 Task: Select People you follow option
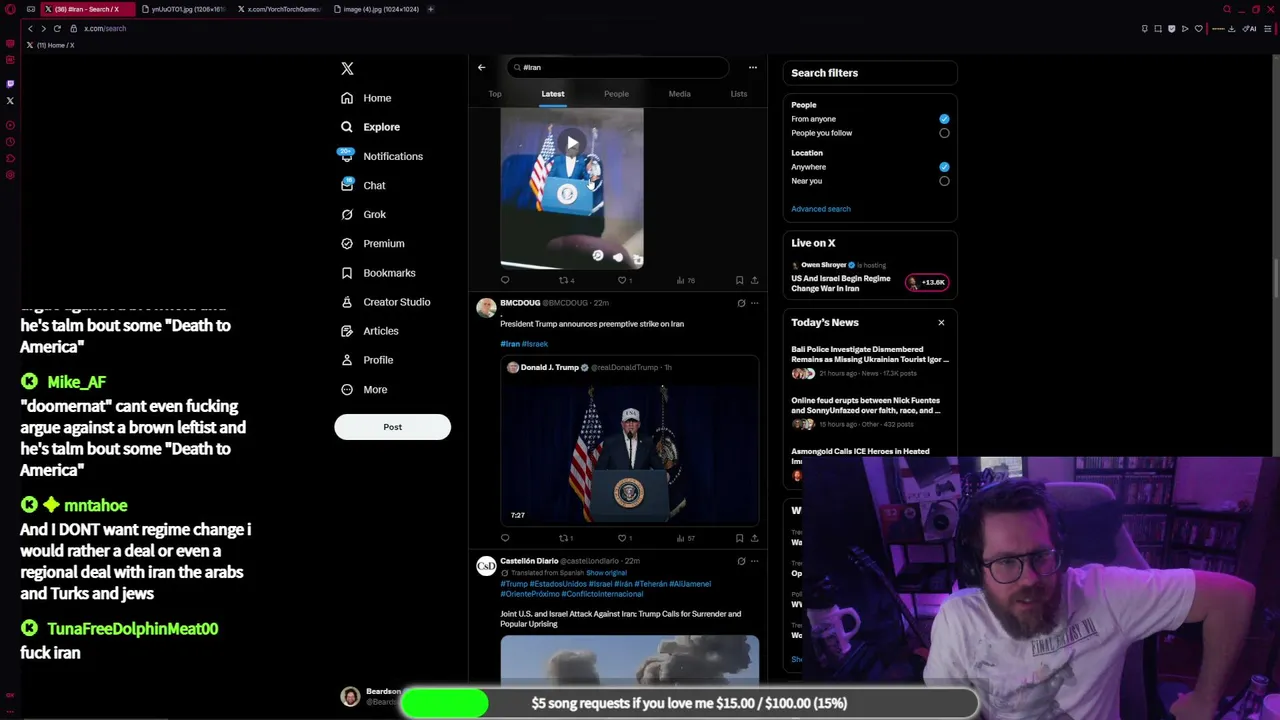[x=944, y=133]
